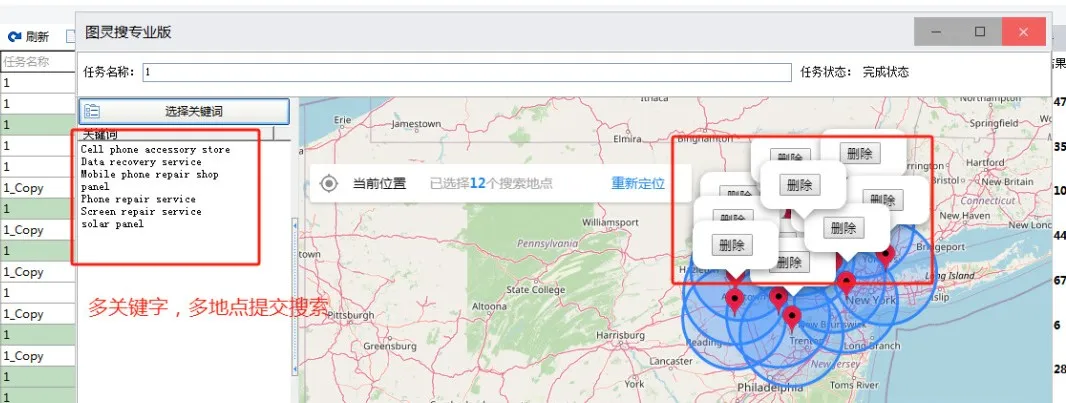Viewport: 1066px width, 403px height.
Task: Click the Toms River map label
Action: pyautogui.click(x=855, y=385)
